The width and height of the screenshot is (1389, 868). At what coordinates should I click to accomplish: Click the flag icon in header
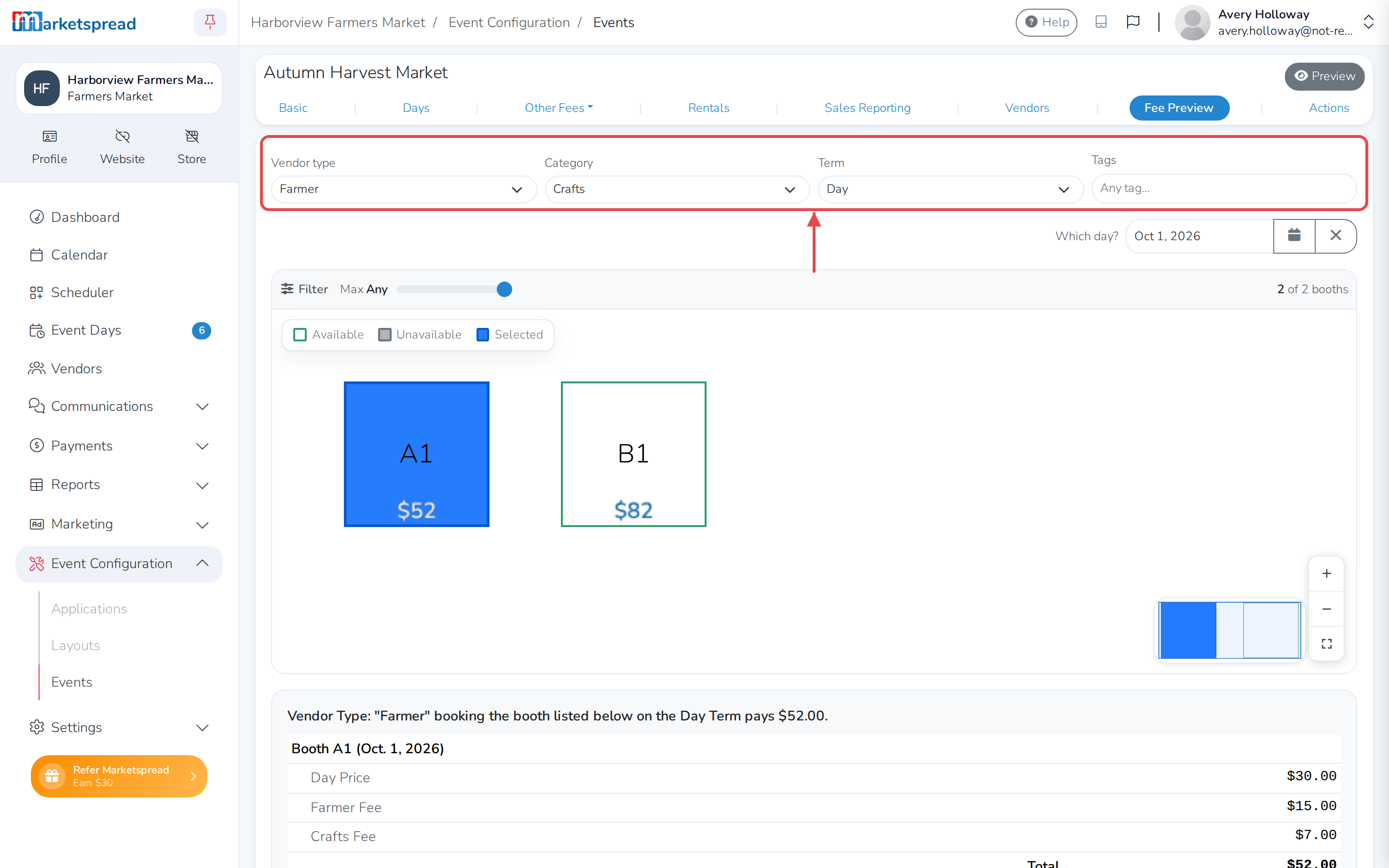[1132, 22]
